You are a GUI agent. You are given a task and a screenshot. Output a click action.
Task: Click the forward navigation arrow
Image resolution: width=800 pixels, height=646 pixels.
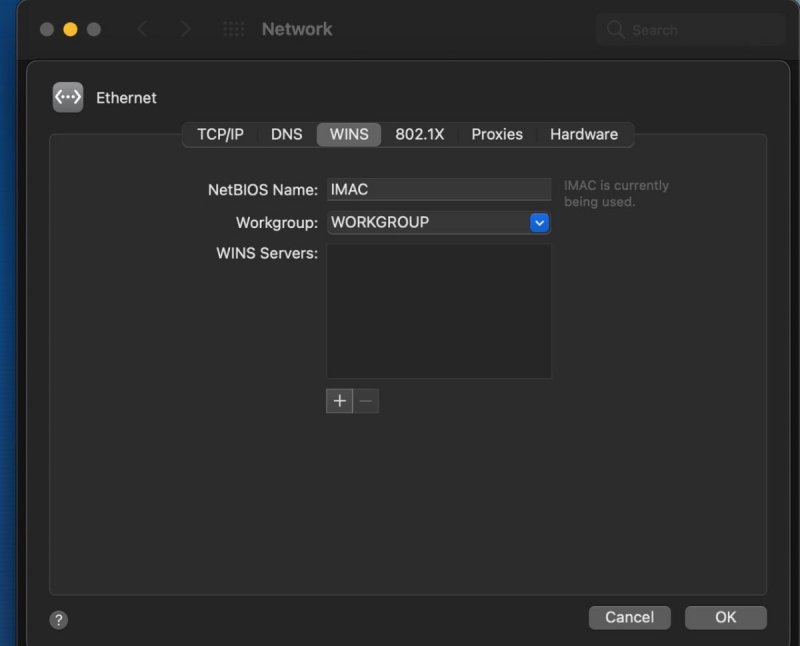185,30
